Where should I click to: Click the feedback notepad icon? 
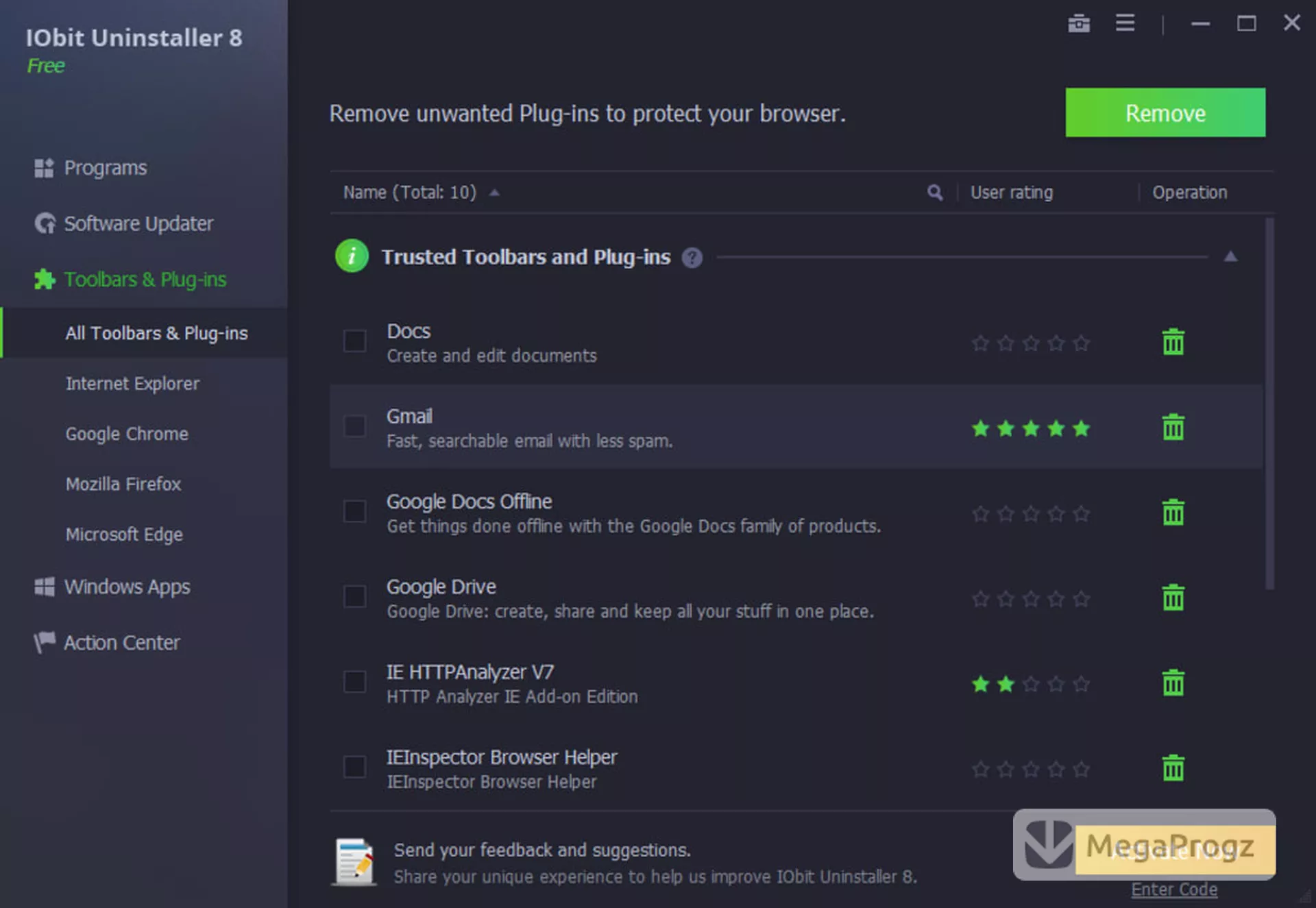tap(354, 861)
